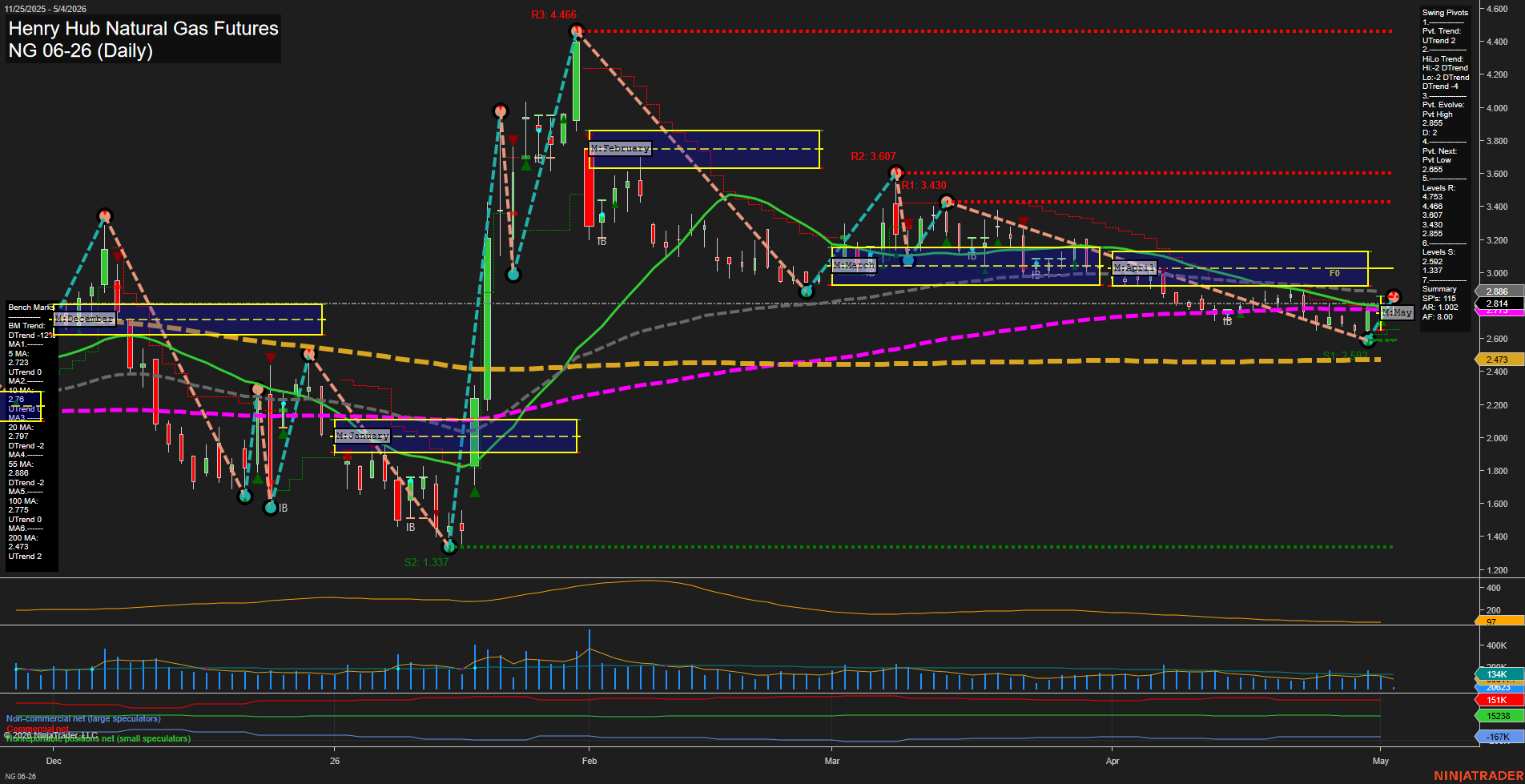
Task: Click the SP's: 115 summary value
Action: [1439, 299]
